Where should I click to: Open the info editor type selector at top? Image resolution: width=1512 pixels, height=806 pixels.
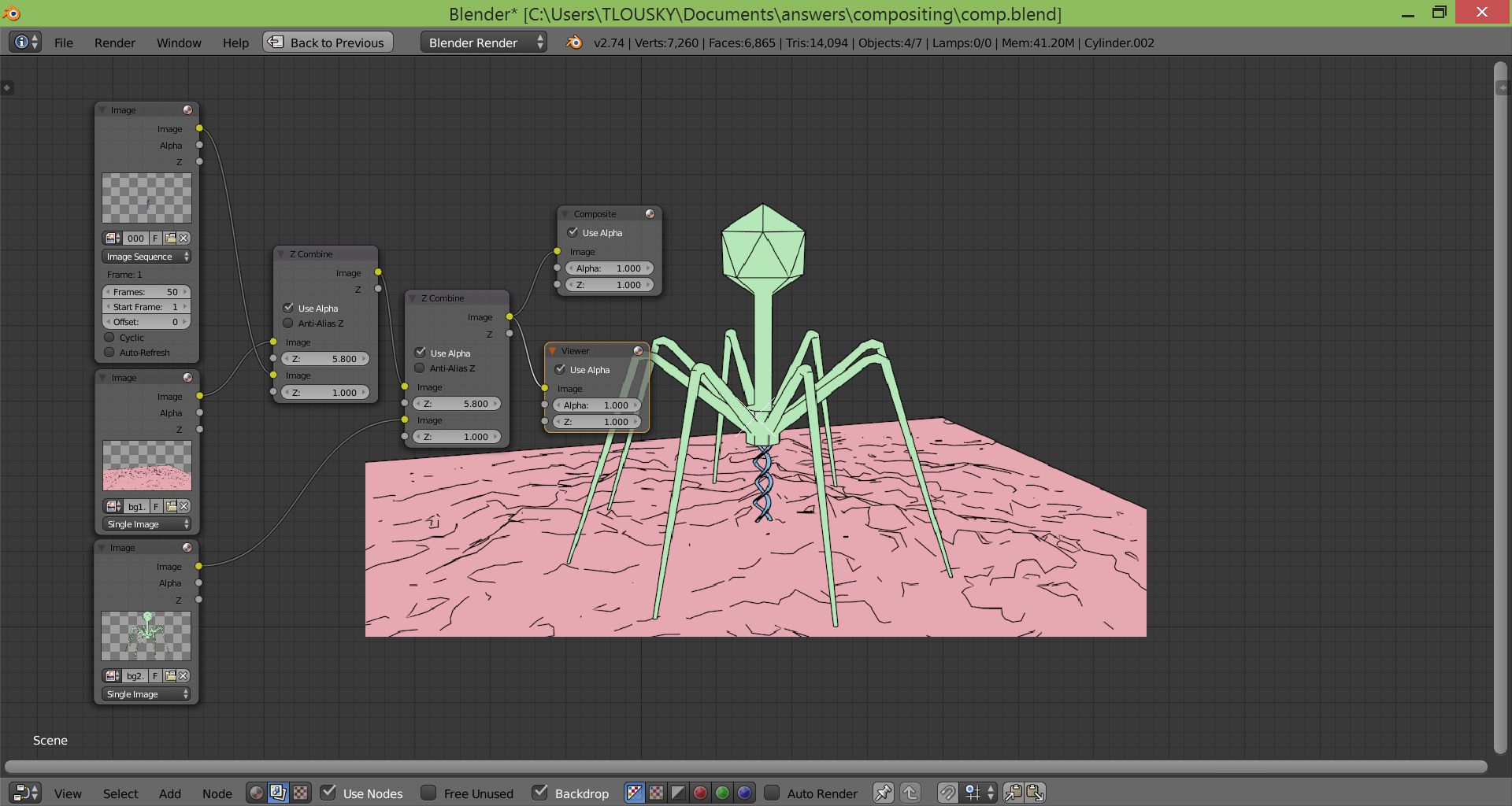pyautogui.click(x=24, y=43)
